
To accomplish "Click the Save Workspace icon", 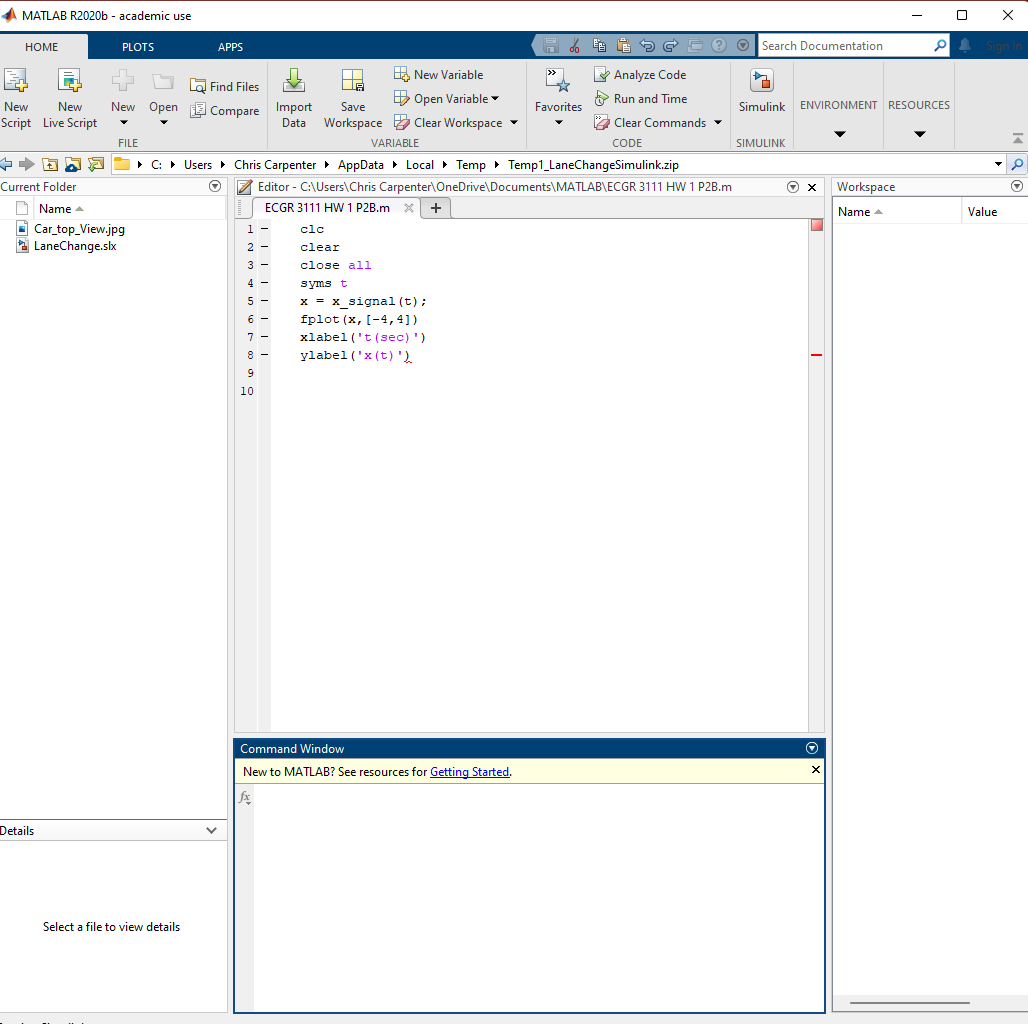I will (x=352, y=82).
